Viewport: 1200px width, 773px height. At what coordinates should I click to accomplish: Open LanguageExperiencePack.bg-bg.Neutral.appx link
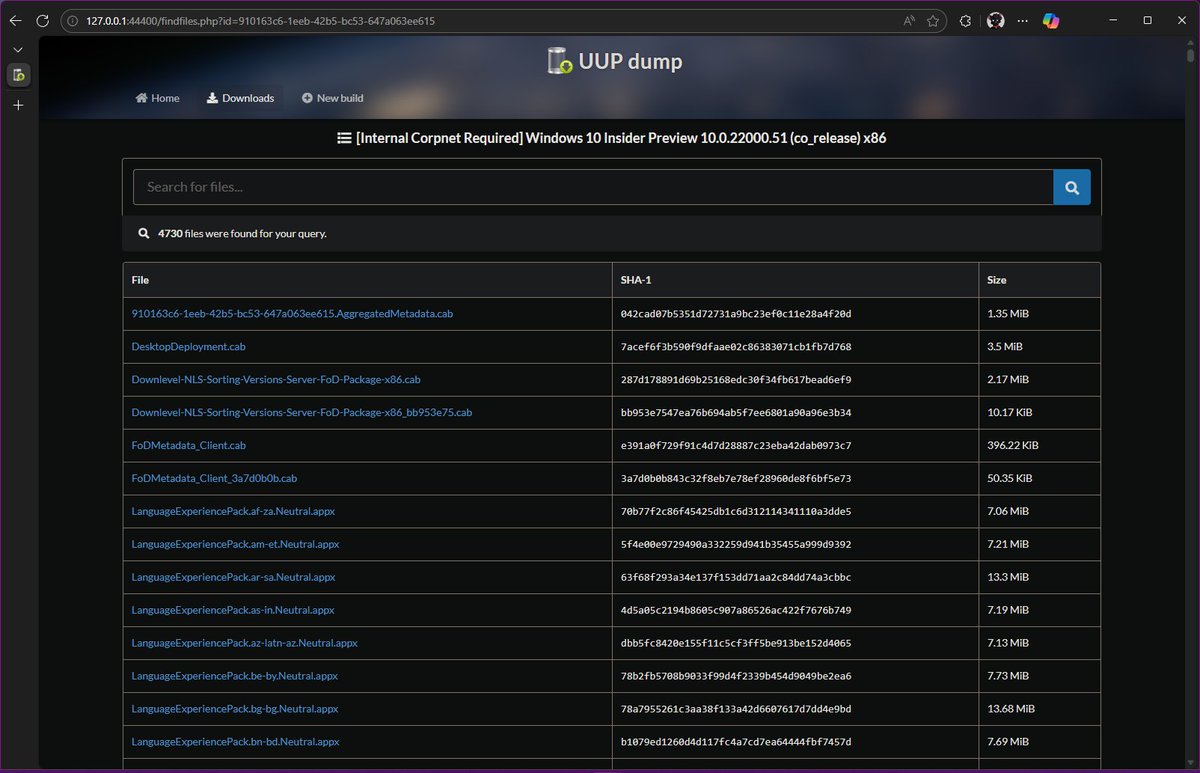pos(235,709)
